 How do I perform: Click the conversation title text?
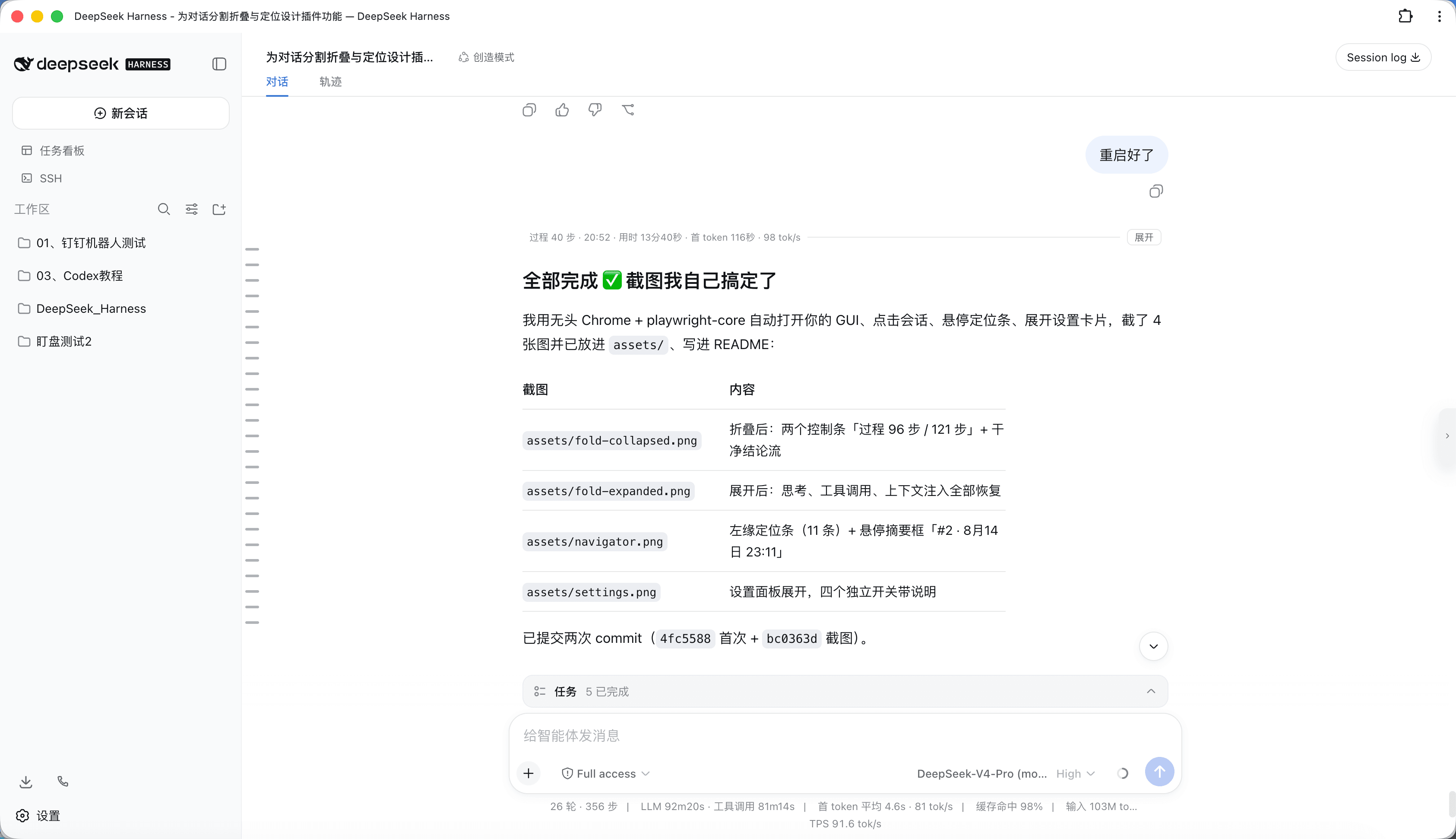[349, 57]
